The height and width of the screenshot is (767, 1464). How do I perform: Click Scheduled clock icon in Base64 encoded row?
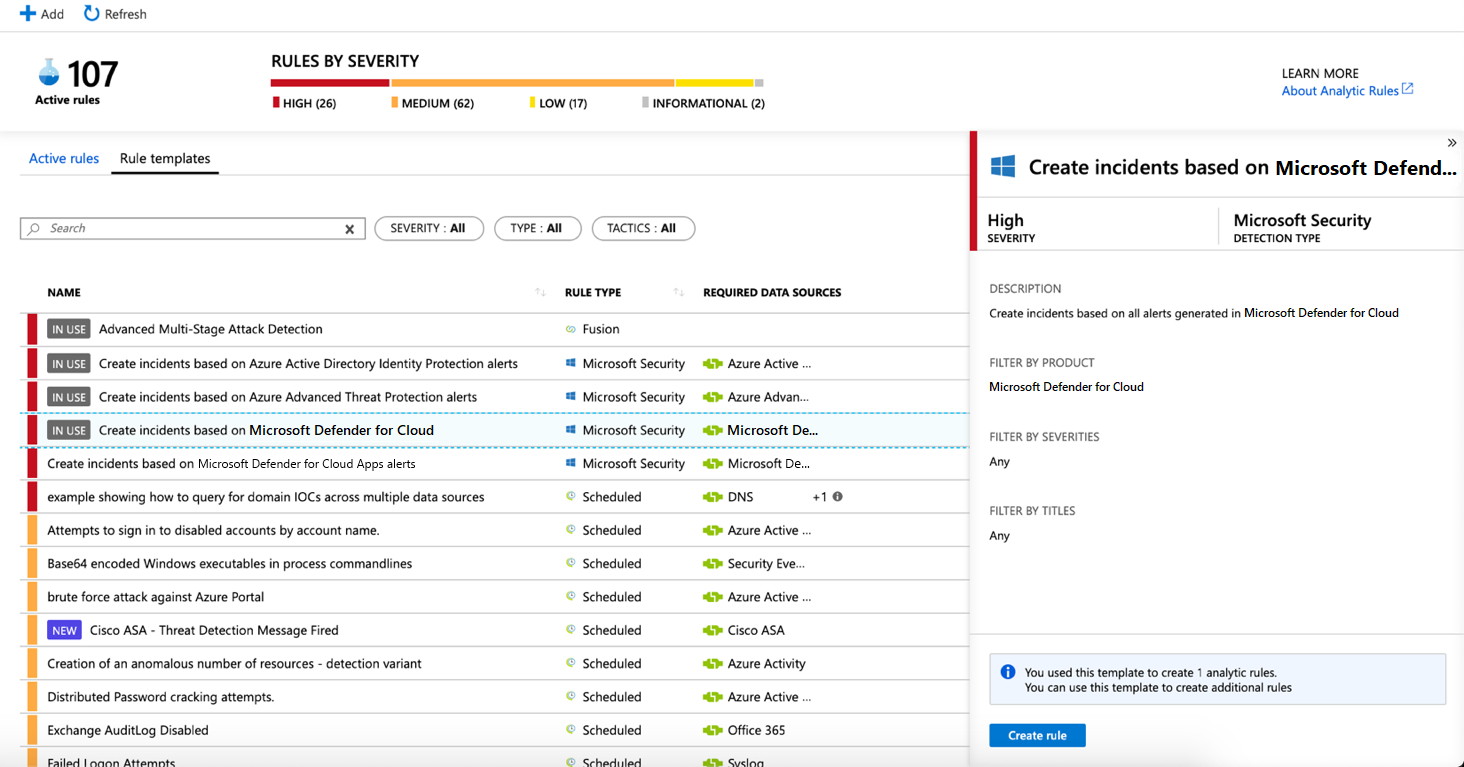point(571,563)
